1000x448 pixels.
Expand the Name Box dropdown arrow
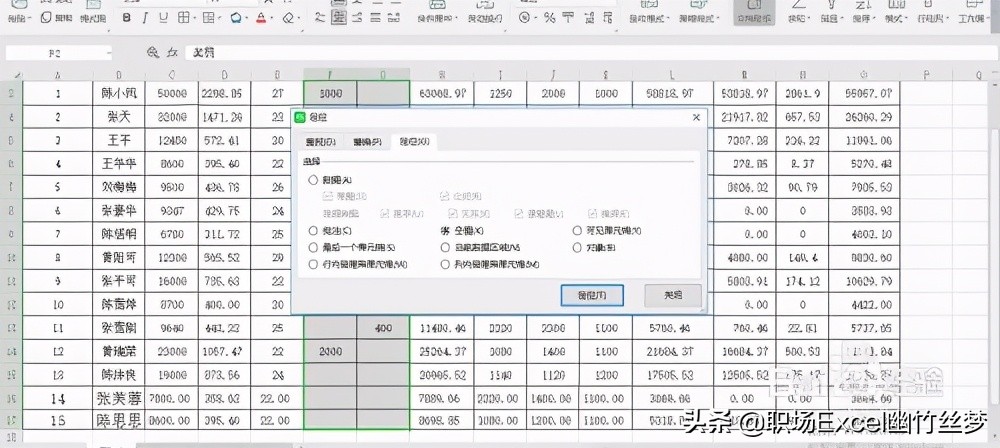109,54
